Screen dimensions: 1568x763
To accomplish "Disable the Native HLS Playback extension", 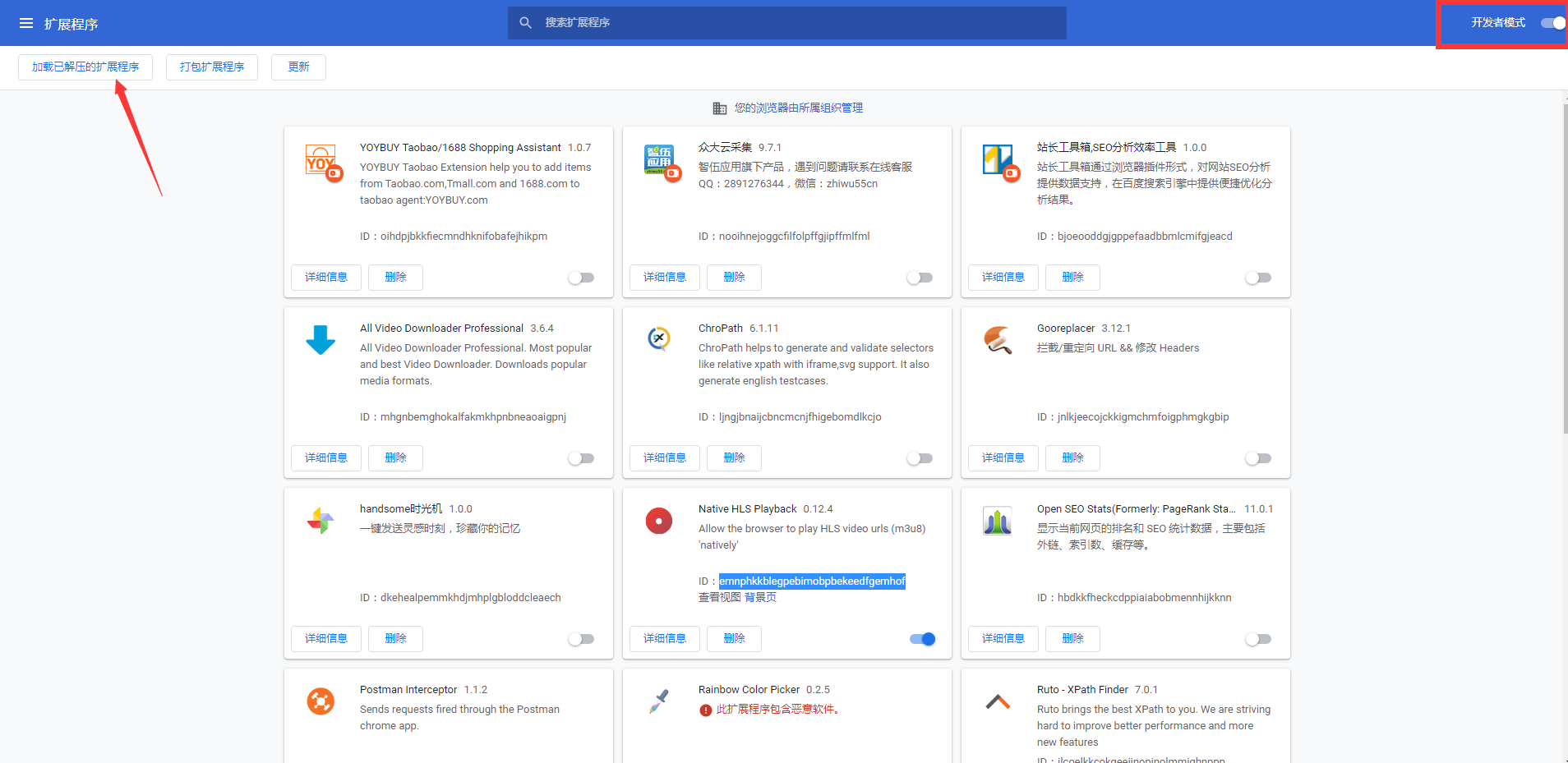I will 923,639.
